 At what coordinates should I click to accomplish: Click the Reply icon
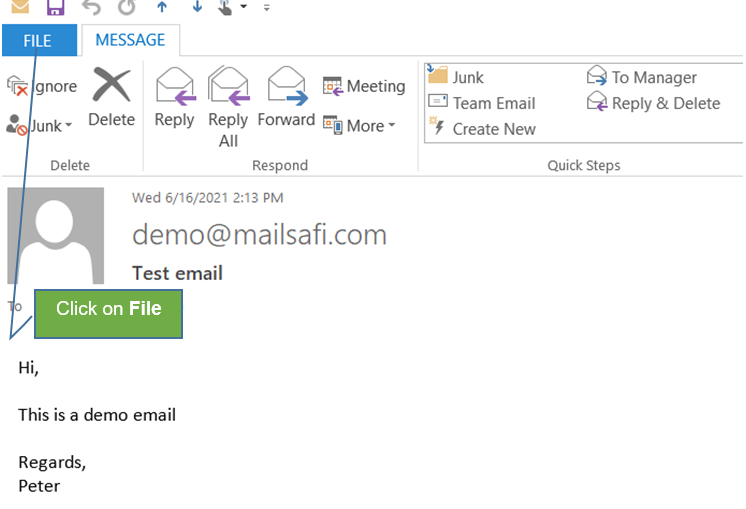pyautogui.click(x=174, y=98)
